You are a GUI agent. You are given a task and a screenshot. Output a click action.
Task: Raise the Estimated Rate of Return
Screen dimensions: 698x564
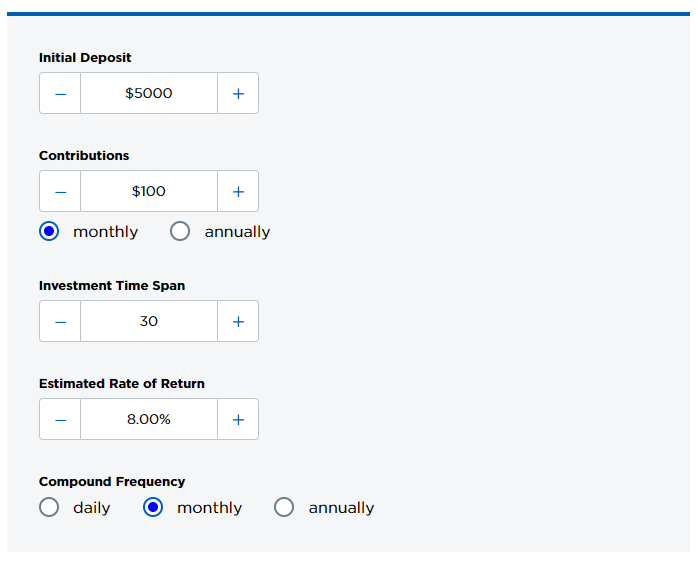[x=238, y=419]
